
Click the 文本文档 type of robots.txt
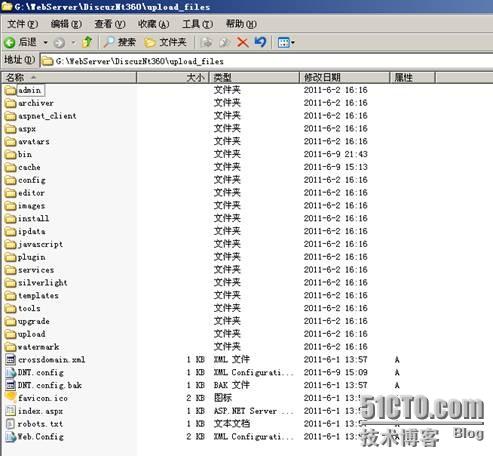[232, 424]
